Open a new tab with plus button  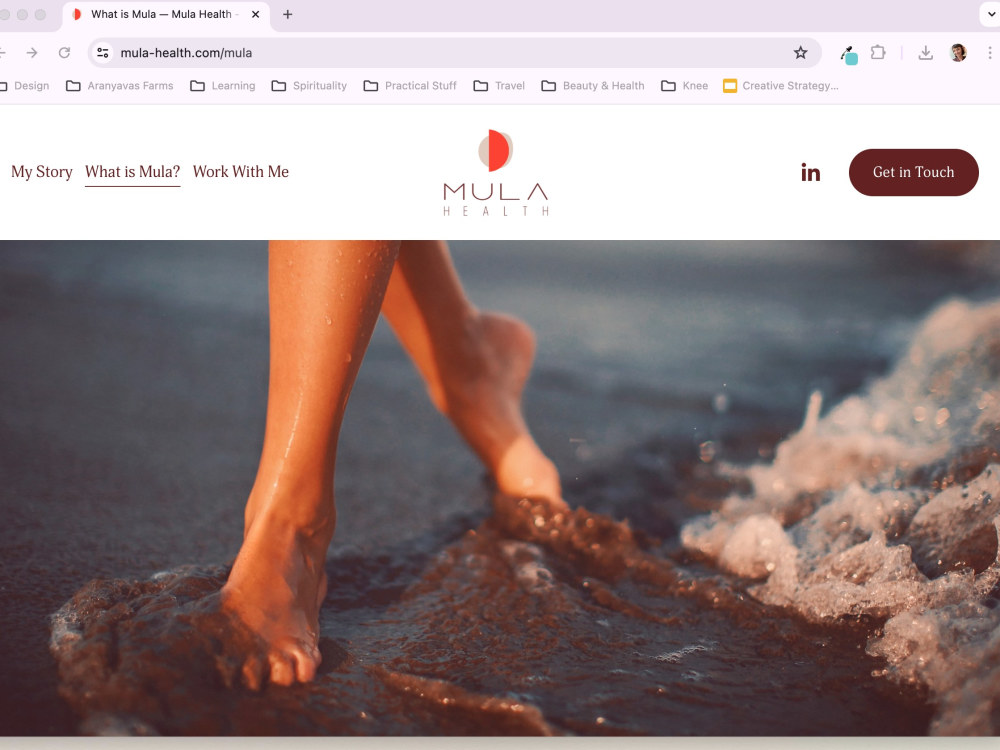coord(288,14)
